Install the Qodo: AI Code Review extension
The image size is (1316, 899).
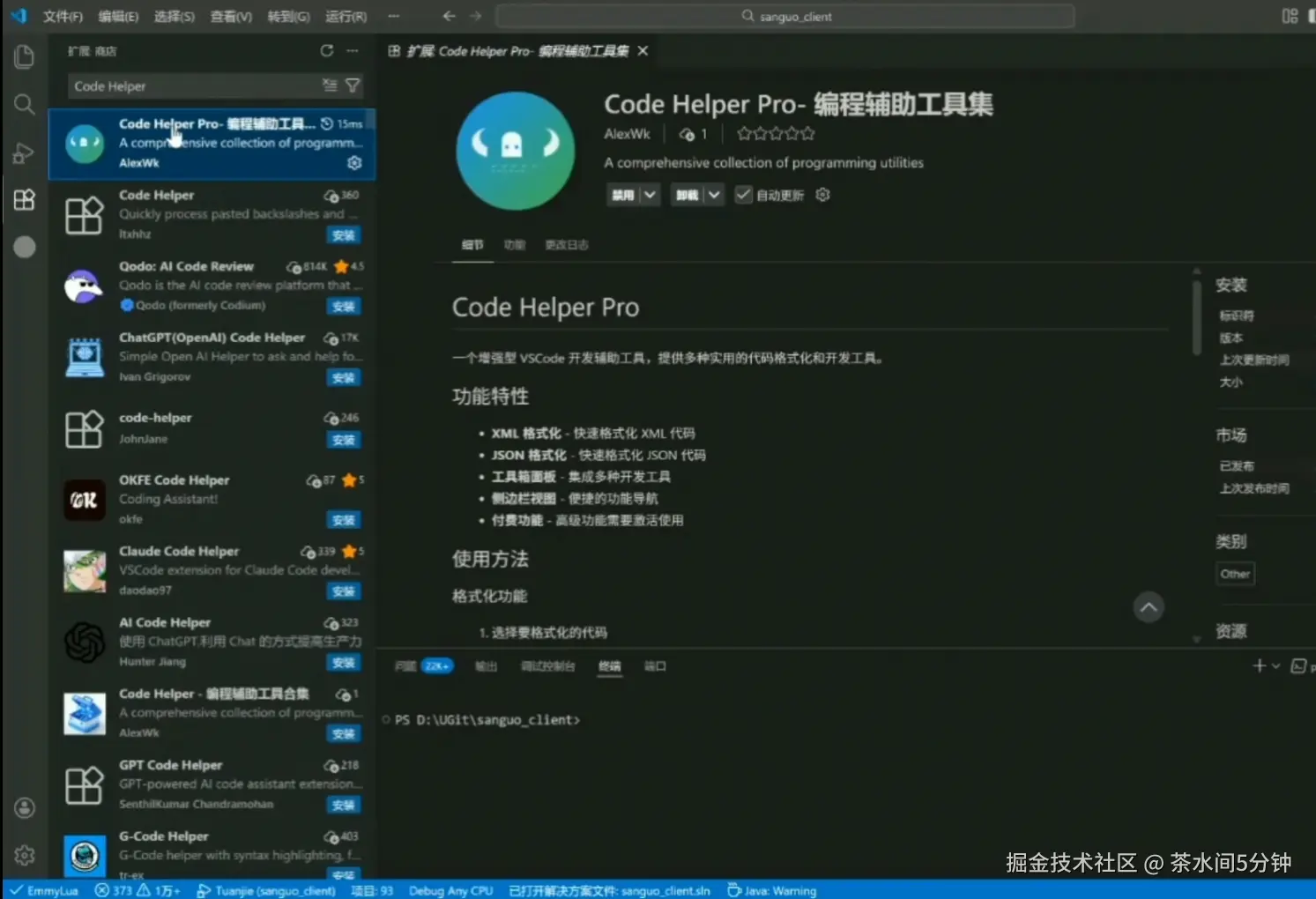click(344, 306)
